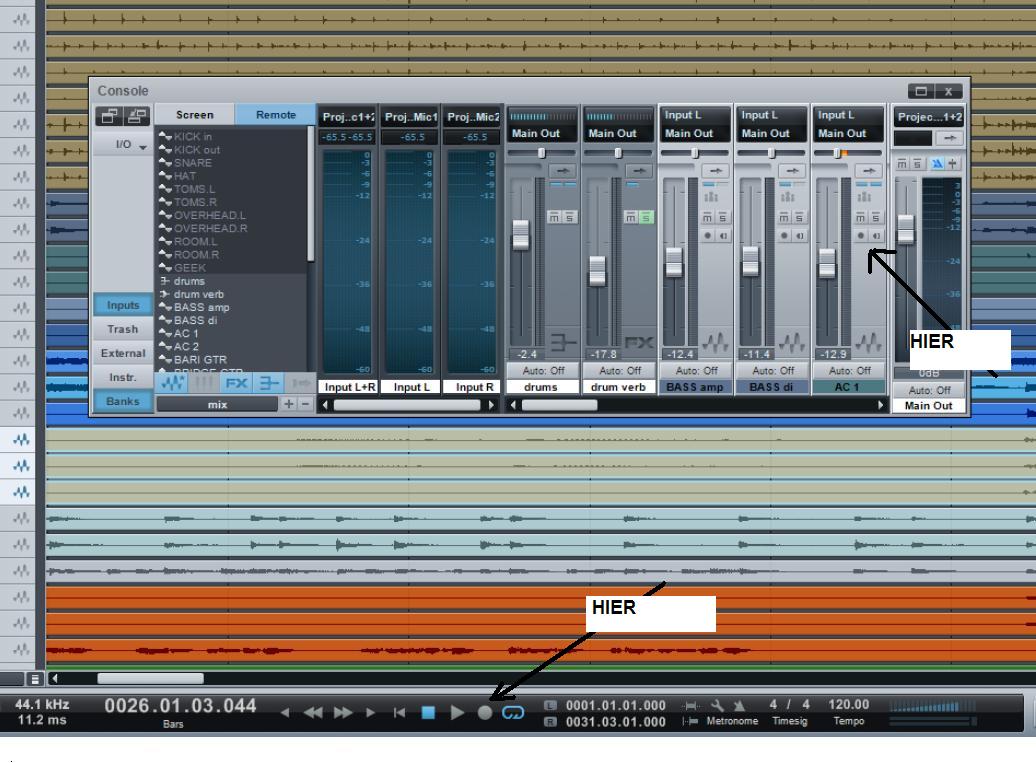1036x763 pixels.
Task: Toggle the metronome icon above the Metronome label
Action: pos(739,706)
